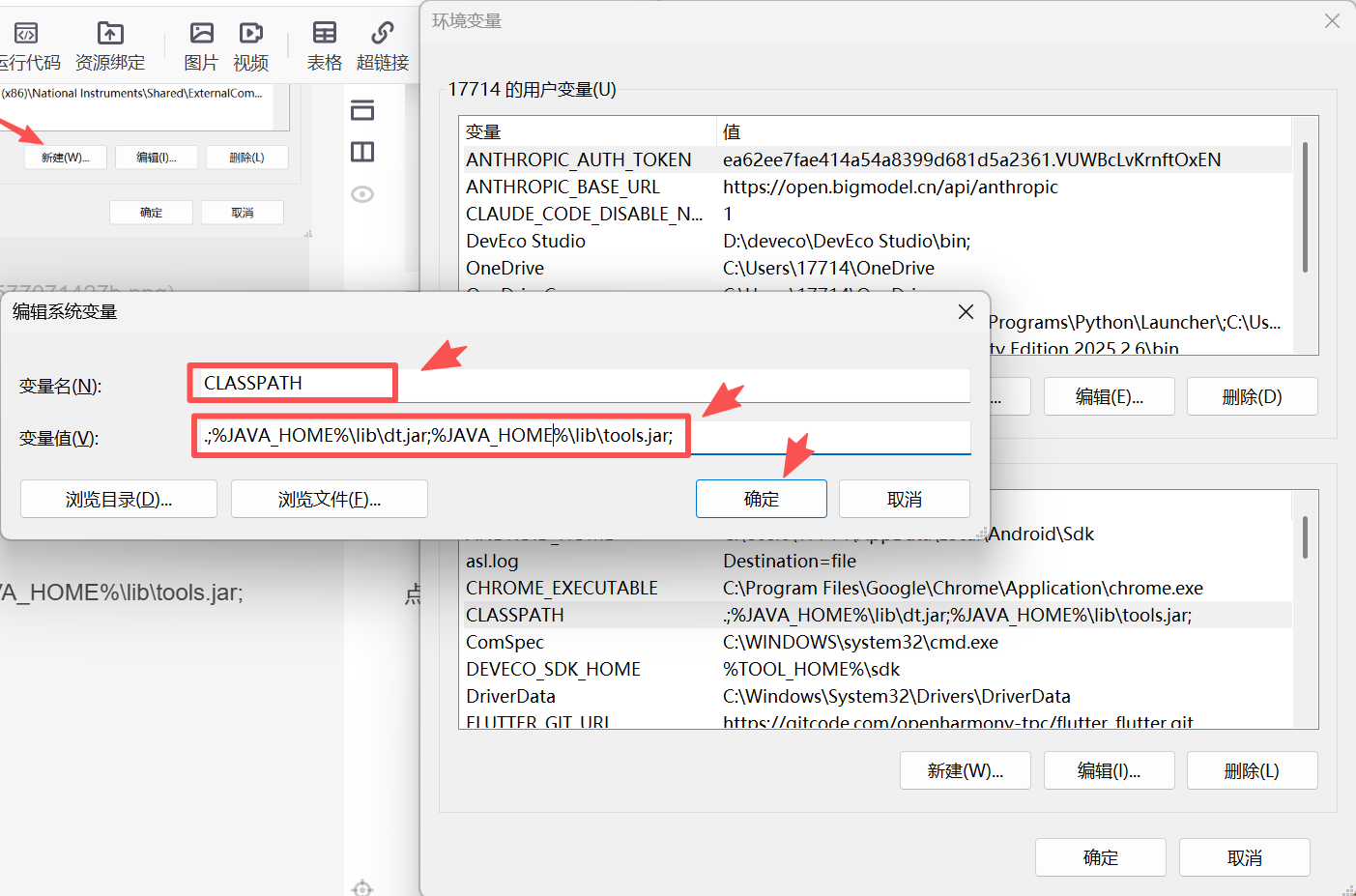The image size is (1356, 896).
Task: Close the 编辑系统变量 dialog with its X
Action: pos(966,311)
